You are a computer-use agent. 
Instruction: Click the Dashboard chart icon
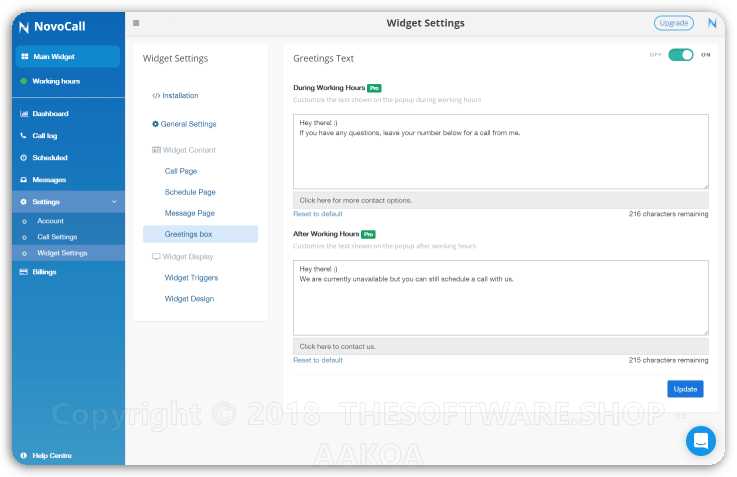[24, 114]
